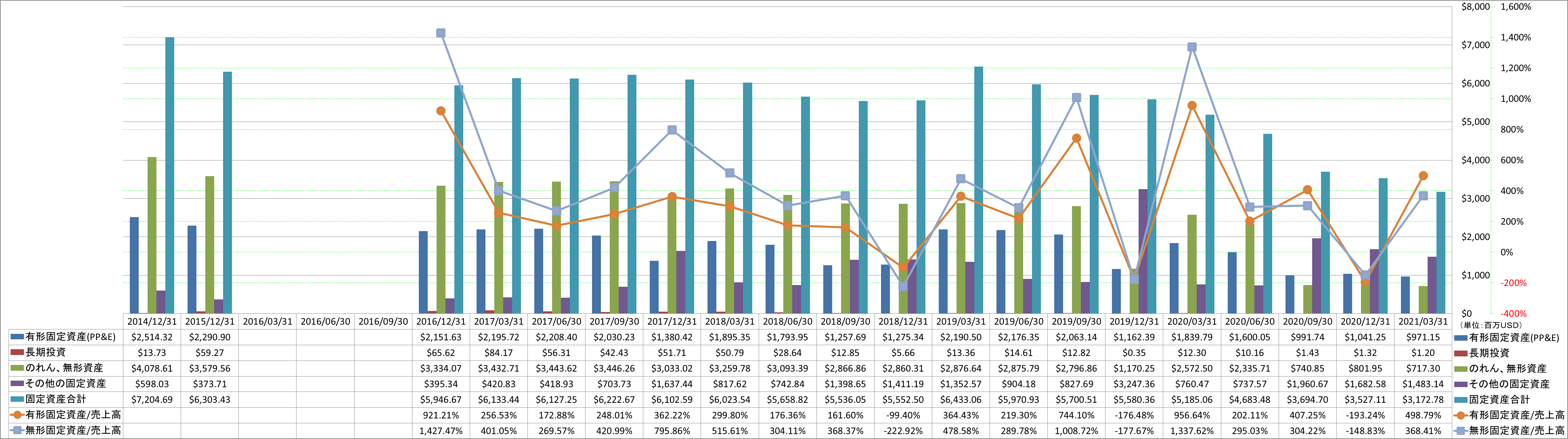Click the PP&E value $2,514.32

coord(152,337)
